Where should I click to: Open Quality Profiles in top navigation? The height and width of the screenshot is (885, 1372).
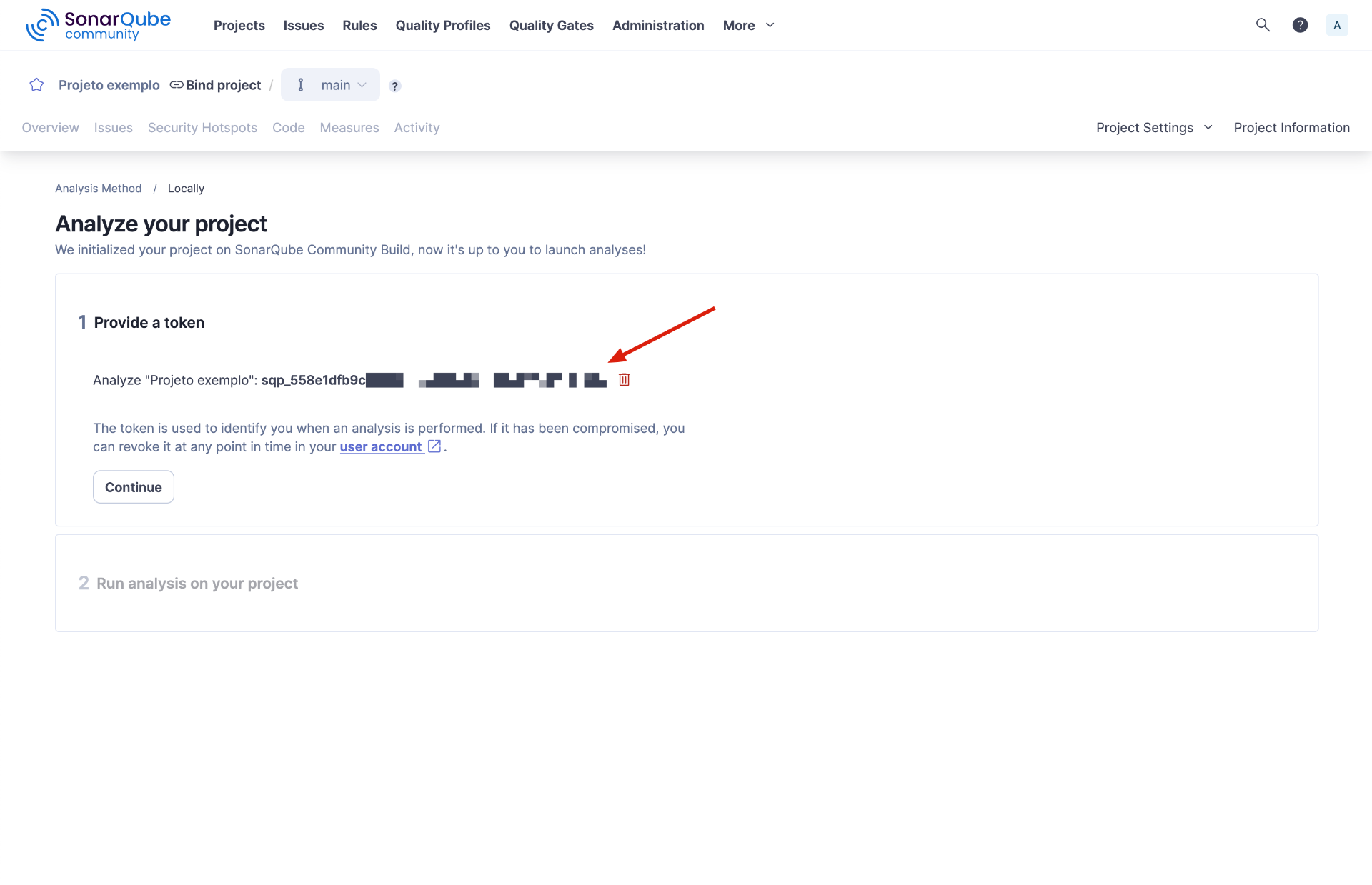443,25
